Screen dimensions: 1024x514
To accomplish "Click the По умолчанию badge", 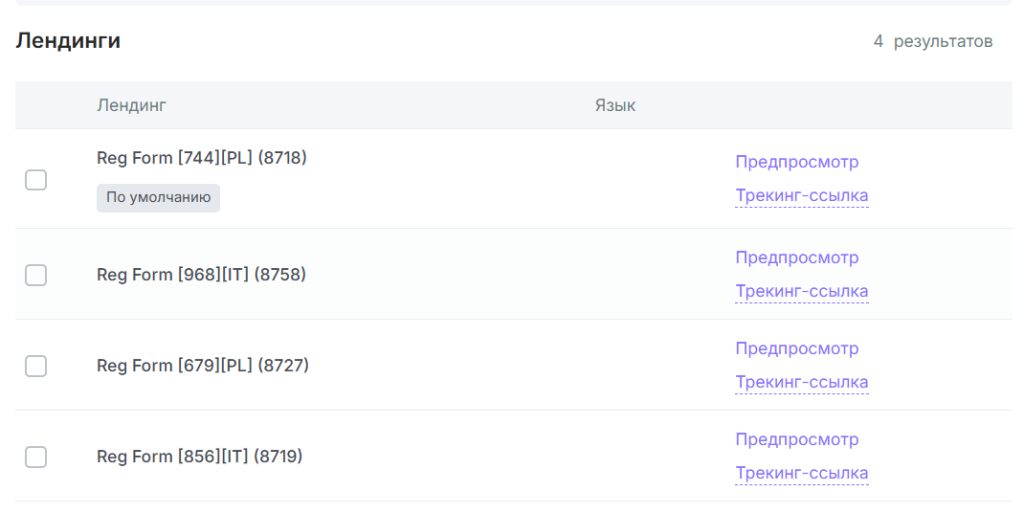I will 158,198.
